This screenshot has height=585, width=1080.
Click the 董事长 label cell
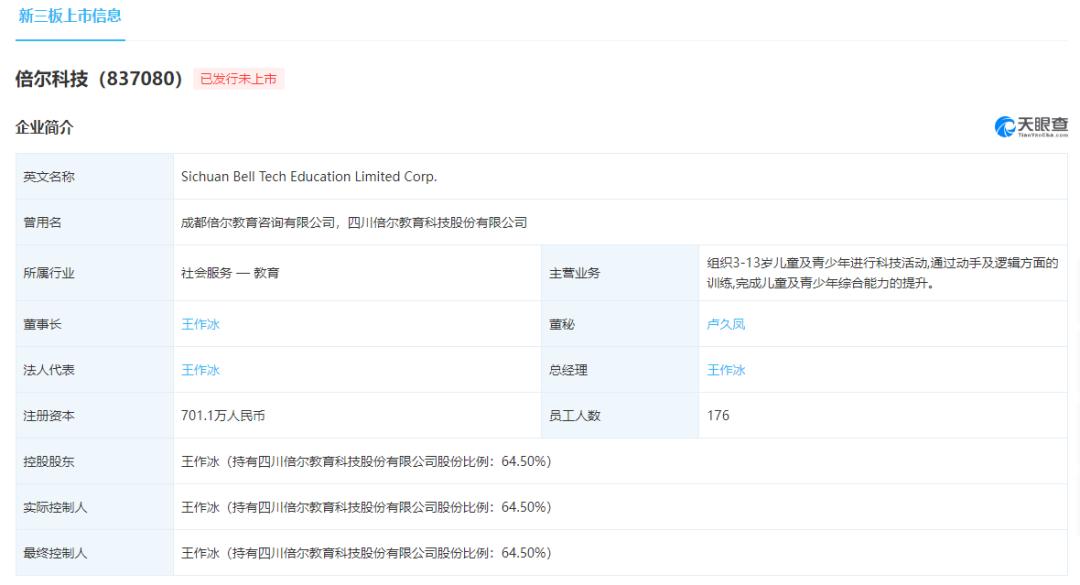[x=94, y=324]
